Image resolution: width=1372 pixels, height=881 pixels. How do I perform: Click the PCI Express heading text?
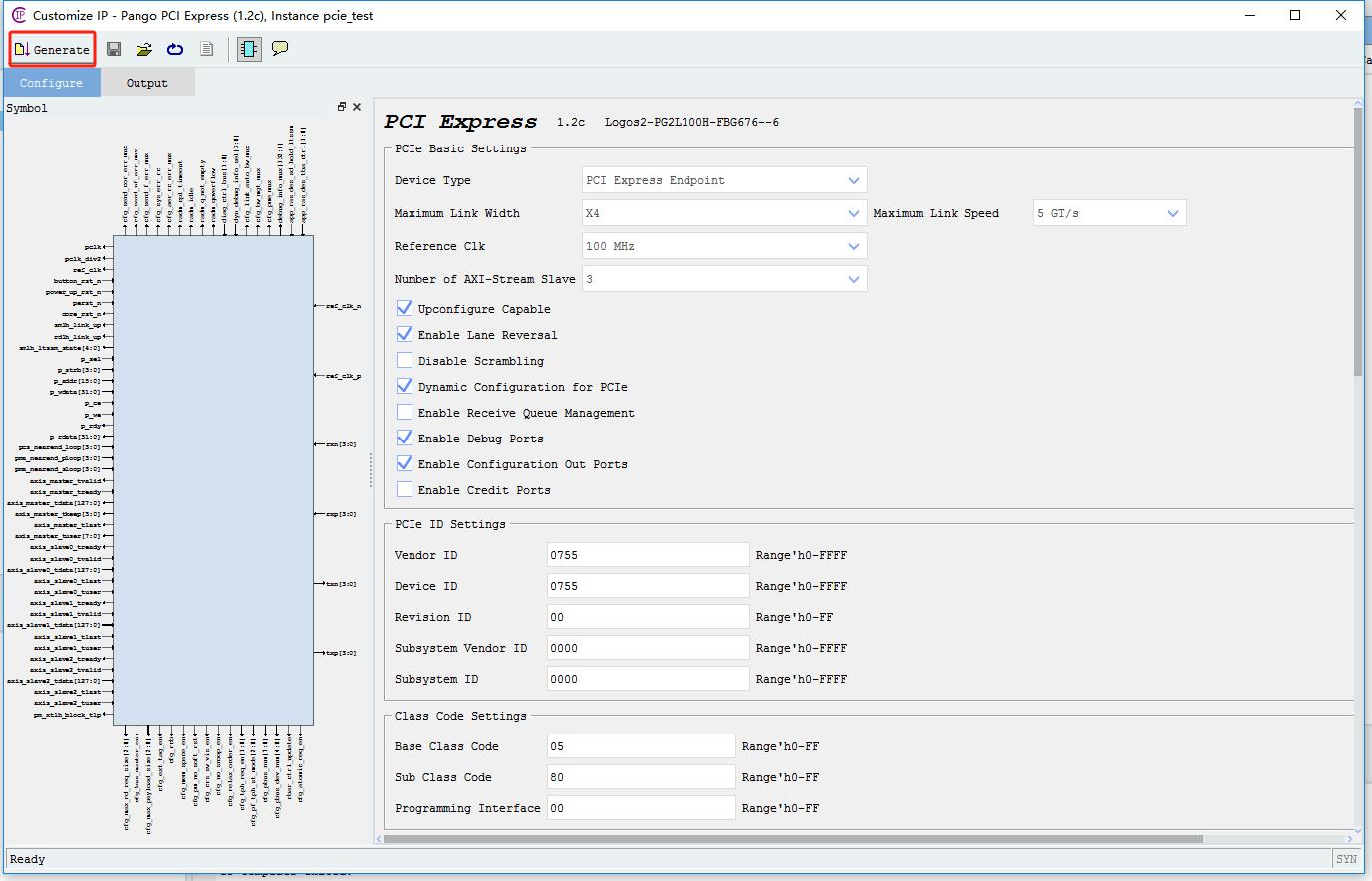point(460,122)
